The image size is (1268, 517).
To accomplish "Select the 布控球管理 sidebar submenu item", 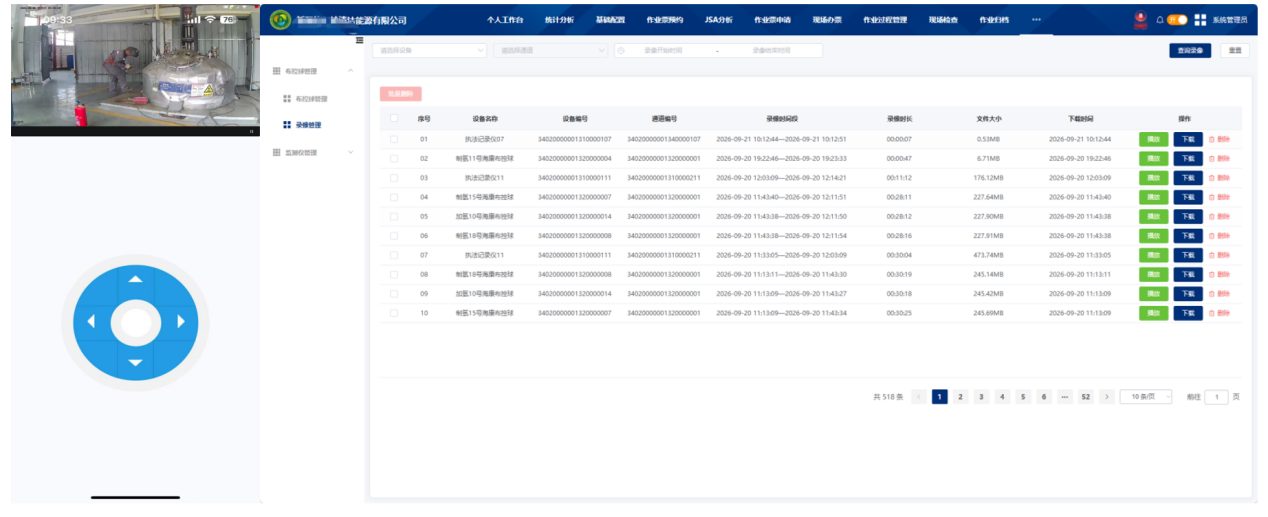I will coord(311,99).
